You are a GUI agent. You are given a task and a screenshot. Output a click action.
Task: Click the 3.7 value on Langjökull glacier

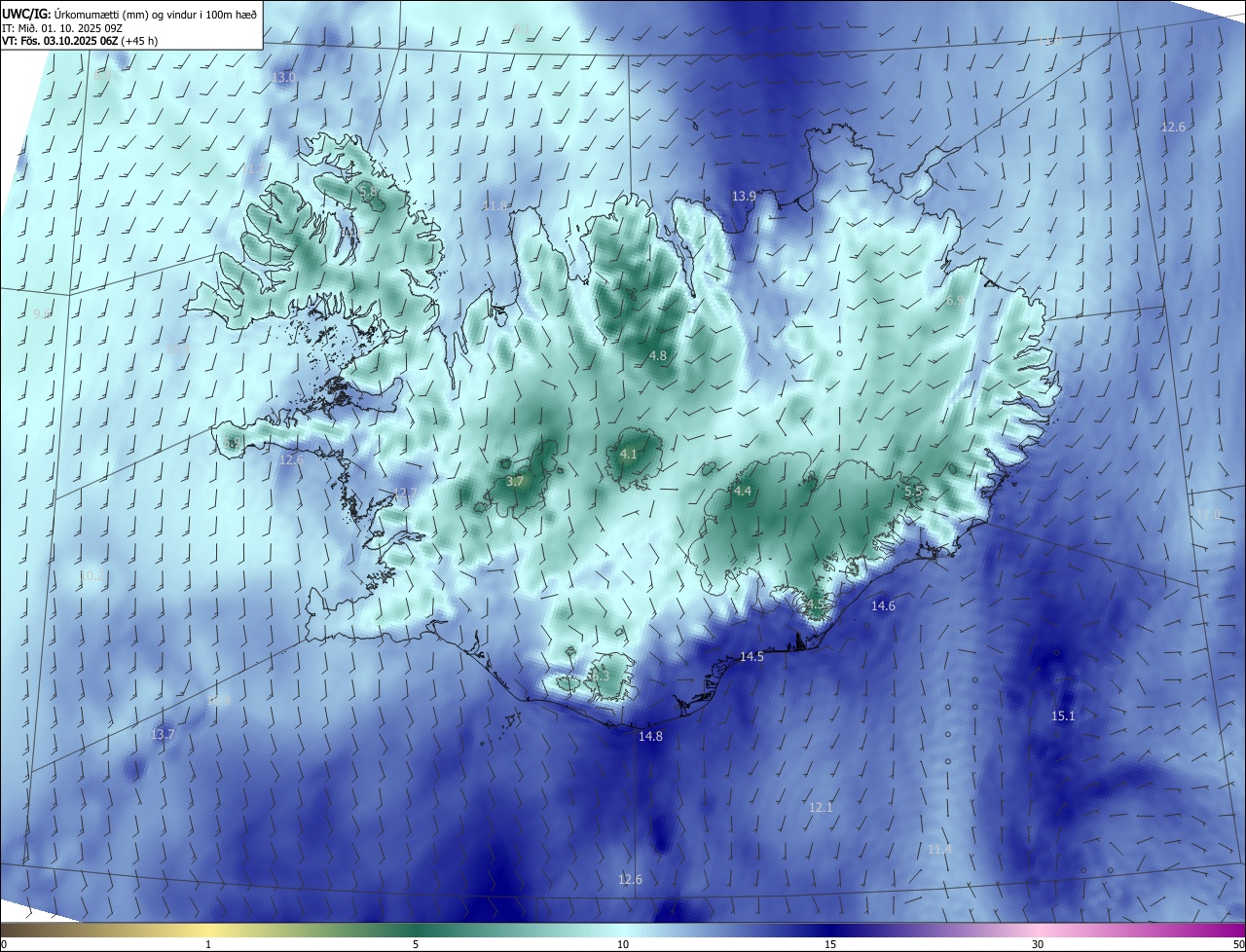[x=515, y=482]
